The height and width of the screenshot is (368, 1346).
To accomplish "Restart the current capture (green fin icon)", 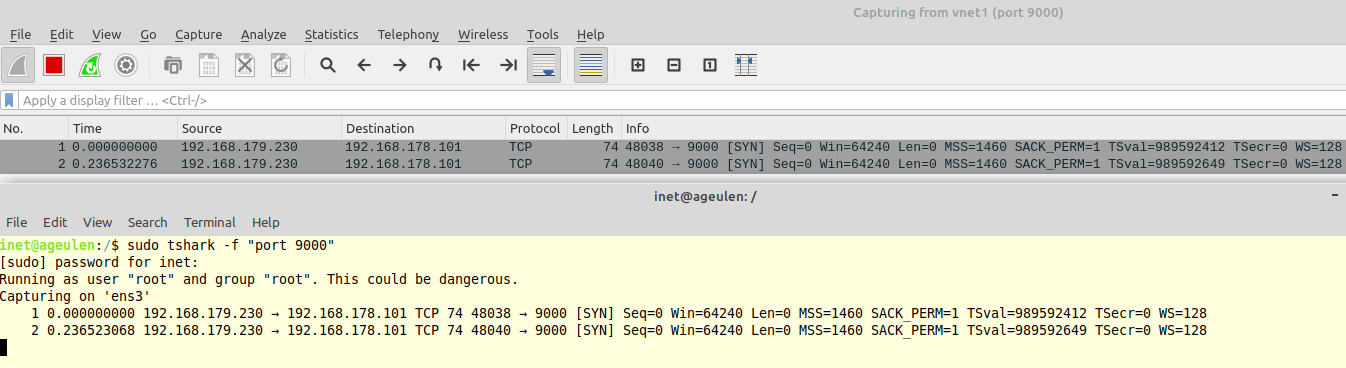I will [90, 65].
